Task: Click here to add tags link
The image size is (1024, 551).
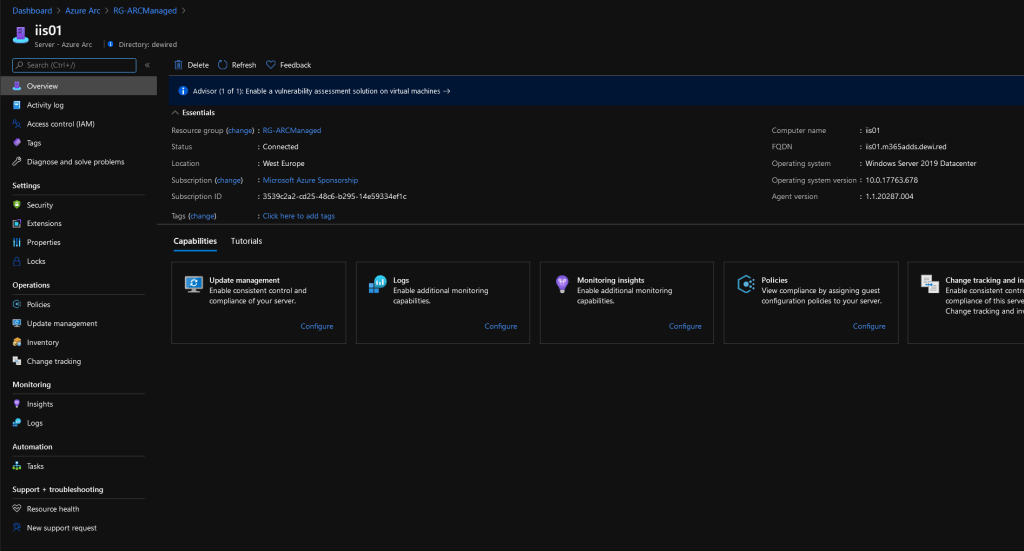Action: click(x=298, y=216)
